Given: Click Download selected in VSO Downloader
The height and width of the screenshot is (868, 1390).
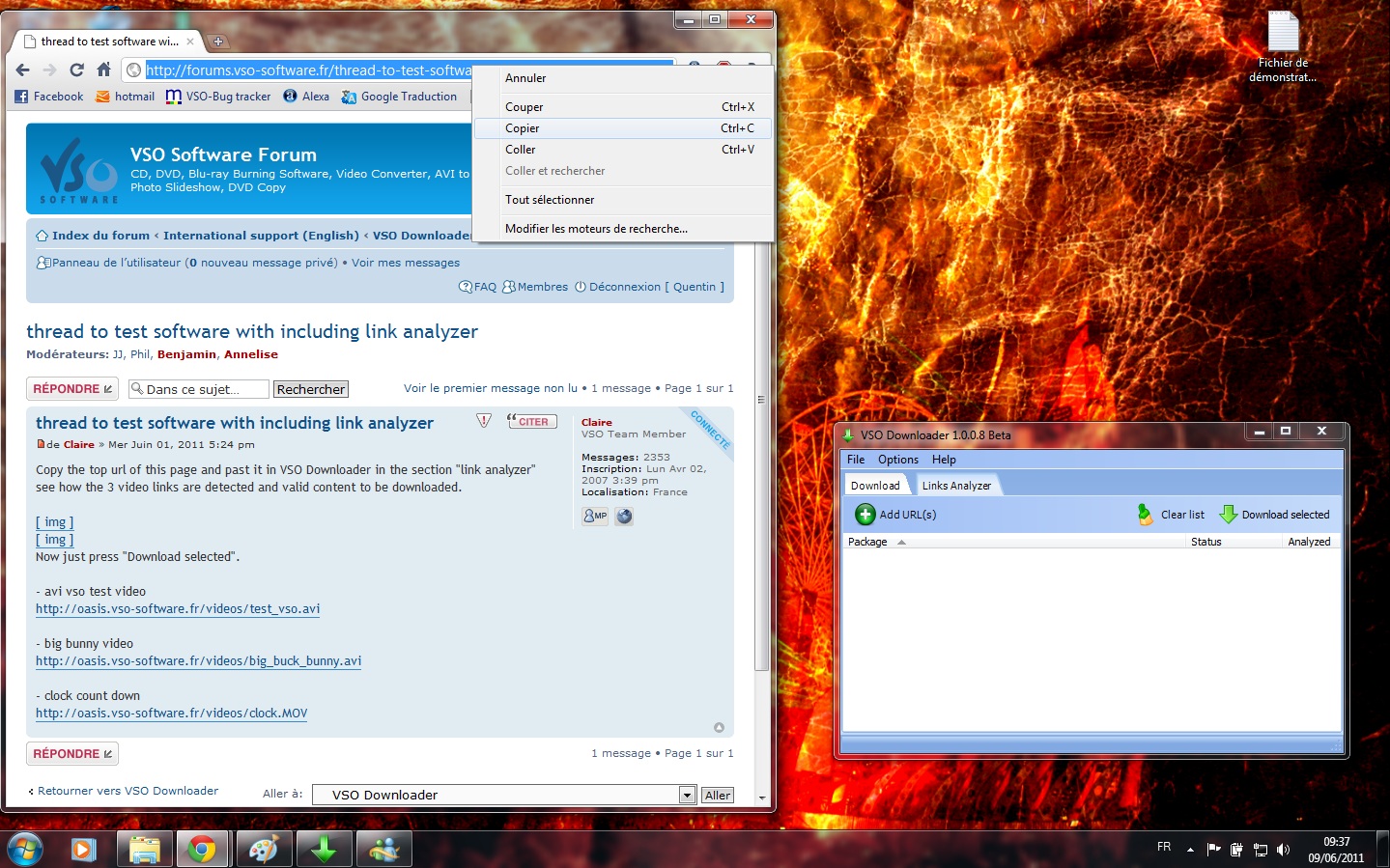Looking at the screenshot, I should click(x=1275, y=515).
